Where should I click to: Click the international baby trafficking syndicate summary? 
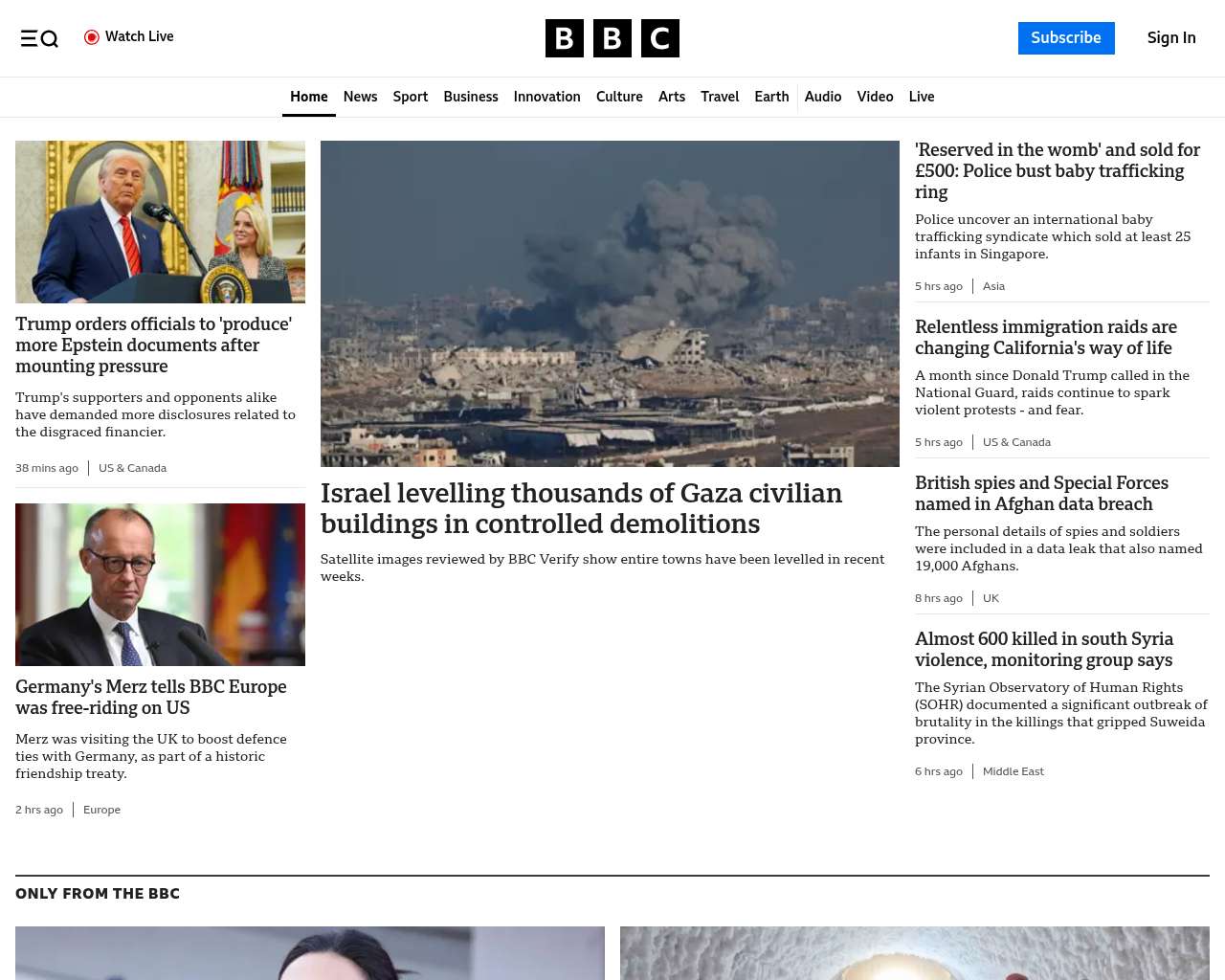1053,236
